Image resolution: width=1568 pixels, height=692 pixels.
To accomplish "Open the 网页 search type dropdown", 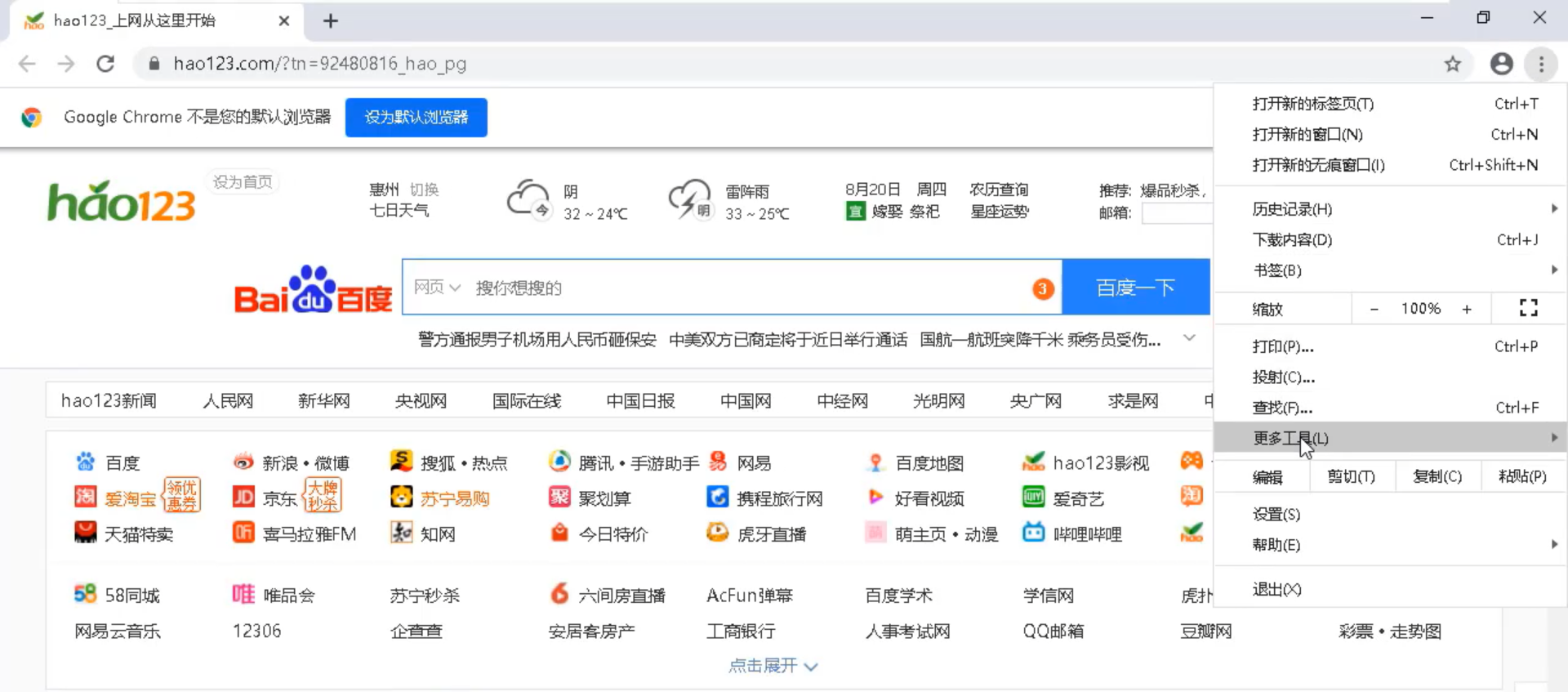I will coord(437,288).
